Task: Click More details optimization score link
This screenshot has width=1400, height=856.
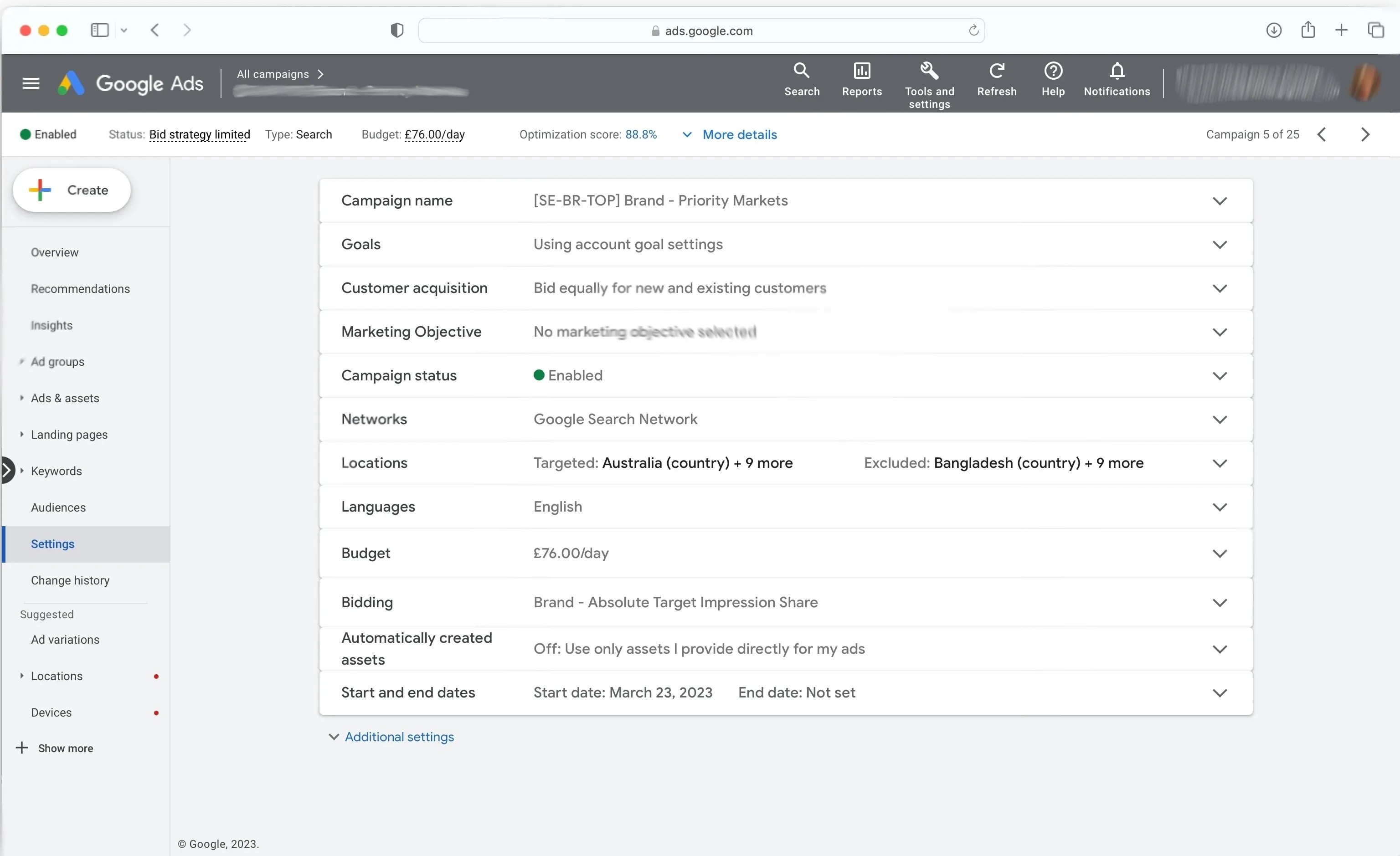Action: [739, 134]
